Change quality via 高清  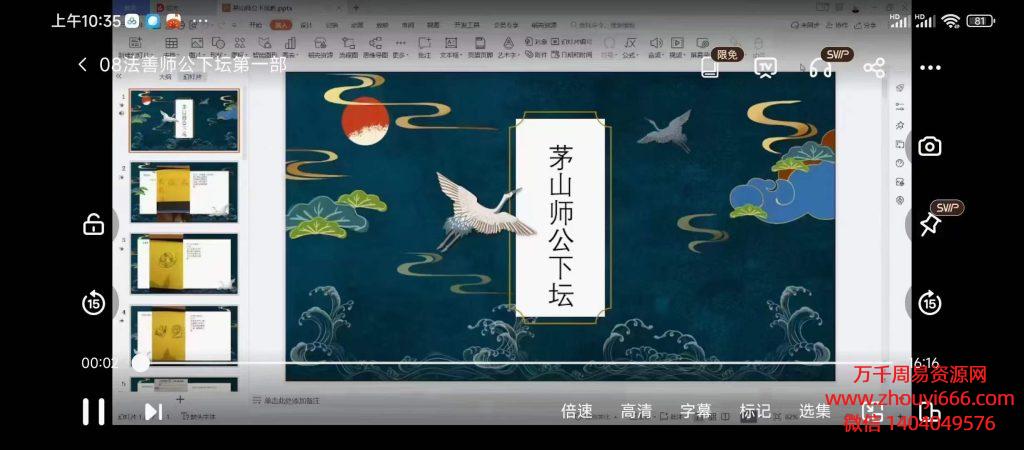click(x=636, y=411)
